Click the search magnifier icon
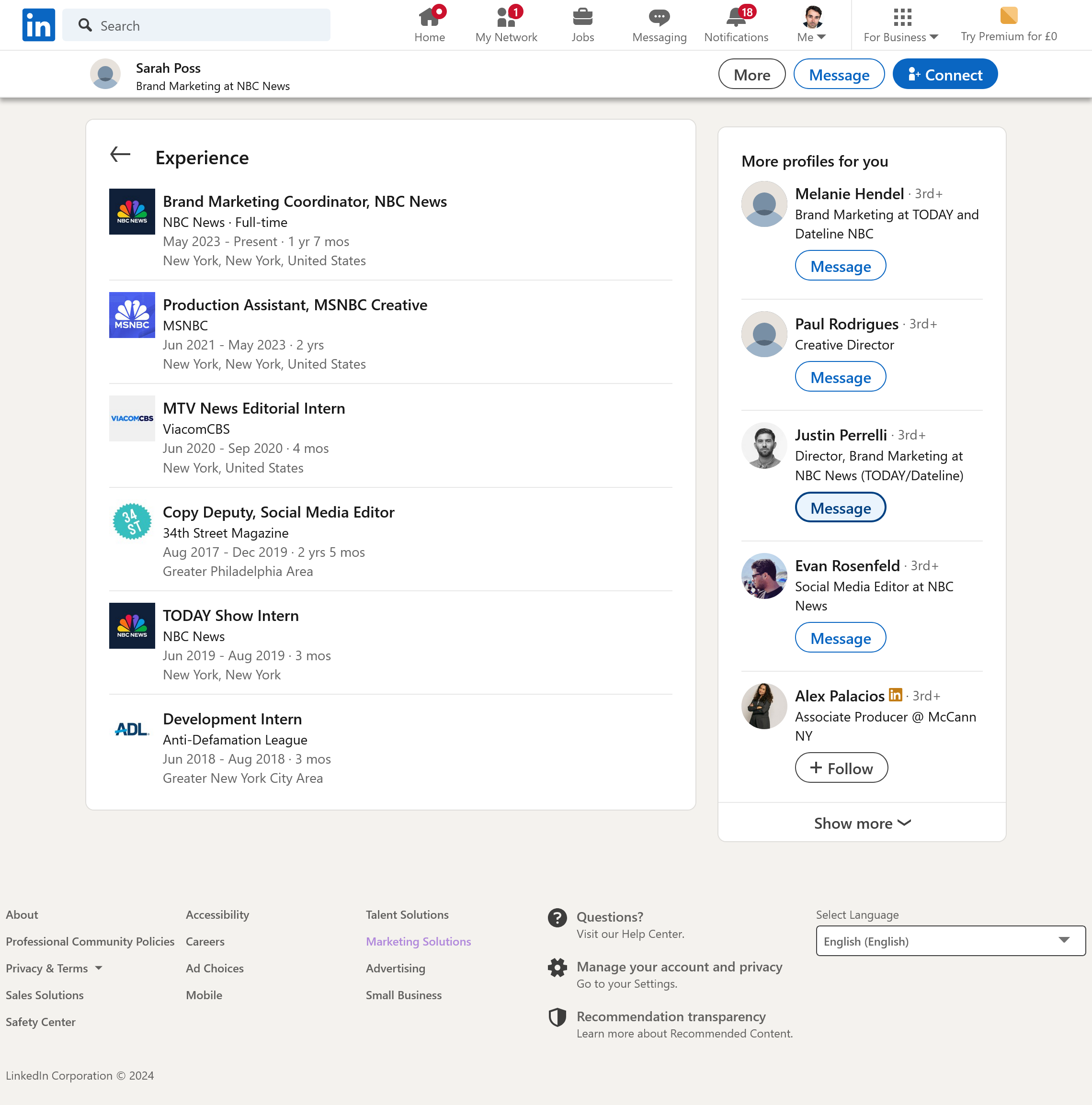Screen dimensions: 1092x1105 (85, 24)
